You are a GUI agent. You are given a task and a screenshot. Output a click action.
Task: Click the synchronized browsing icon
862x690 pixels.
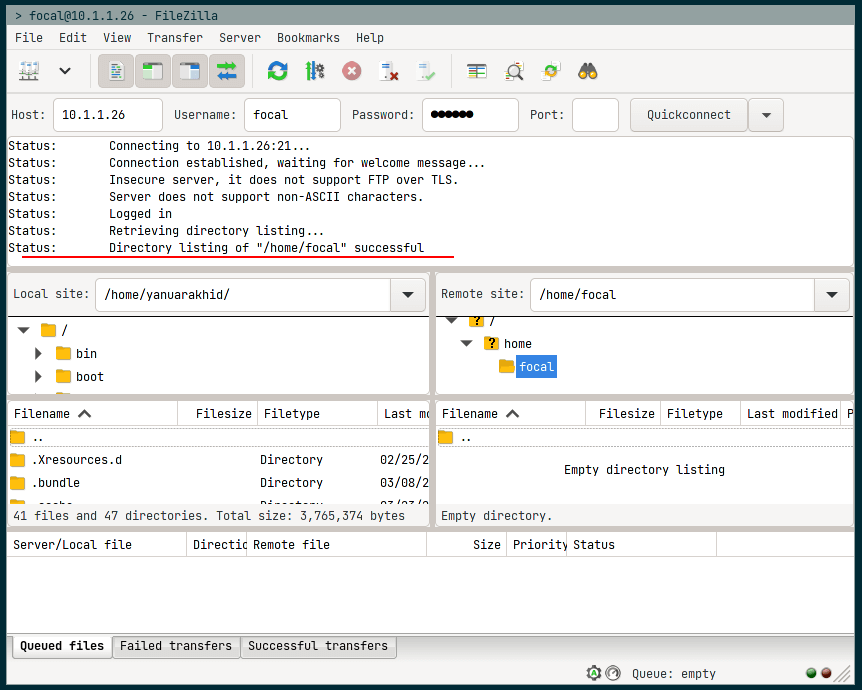pyautogui.click(x=550, y=71)
